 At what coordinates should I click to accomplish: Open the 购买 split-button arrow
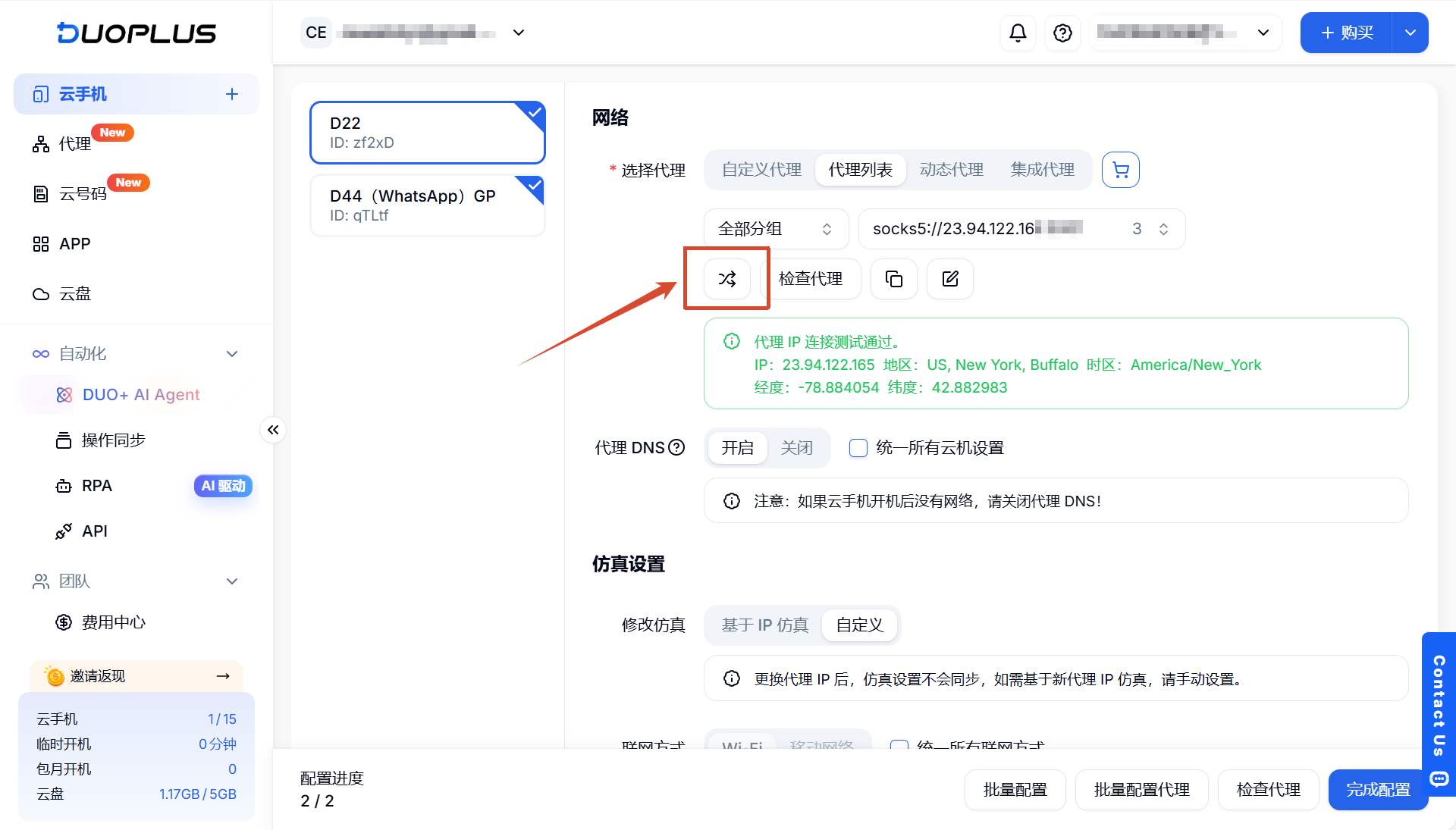(x=1410, y=33)
